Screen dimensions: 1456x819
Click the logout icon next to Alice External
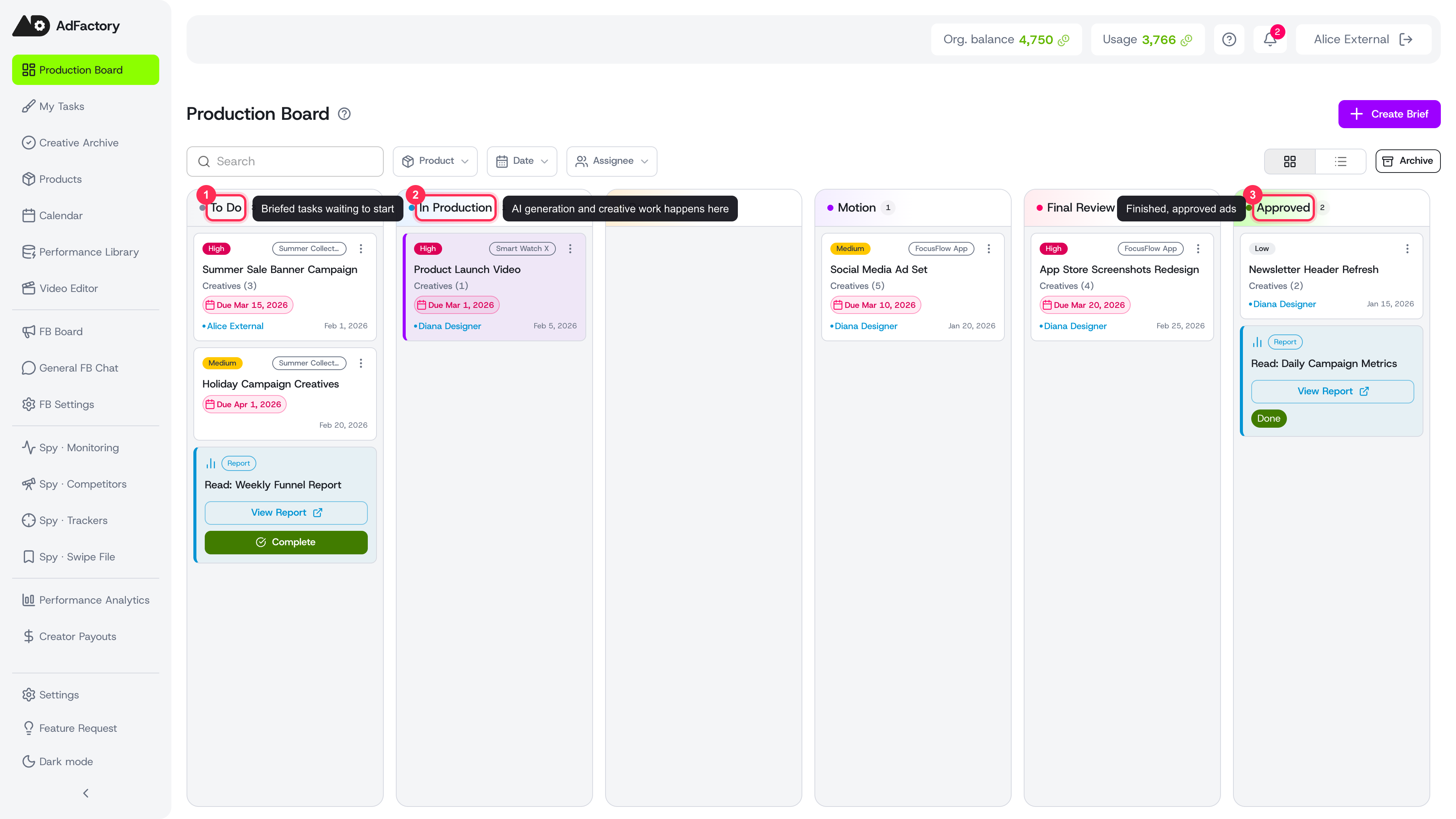tap(1406, 39)
